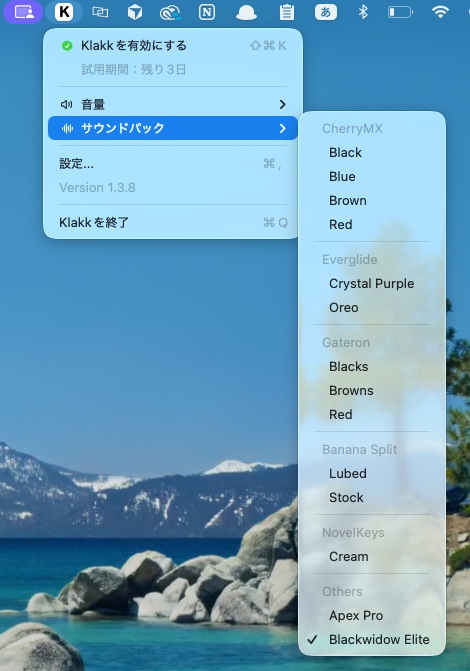Choose NovelKeys Cream sound pack
Image resolution: width=470 pixels, height=671 pixels.
[372, 556]
